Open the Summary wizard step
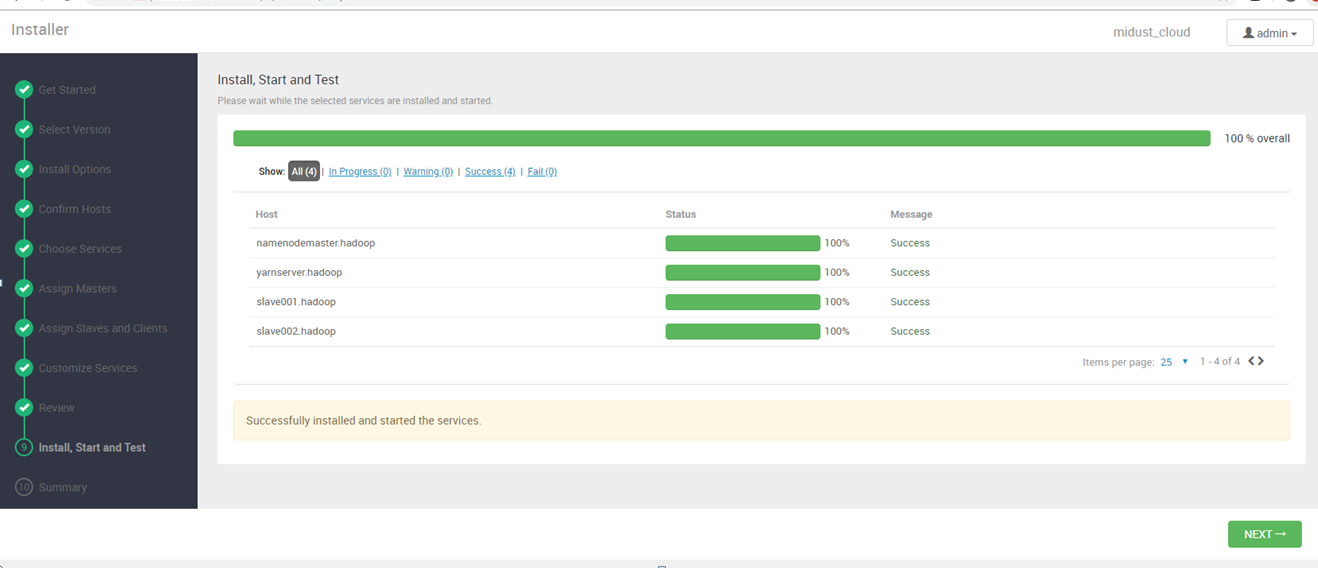Screen dimensions: 1318x568 click(x=63, y=487)
